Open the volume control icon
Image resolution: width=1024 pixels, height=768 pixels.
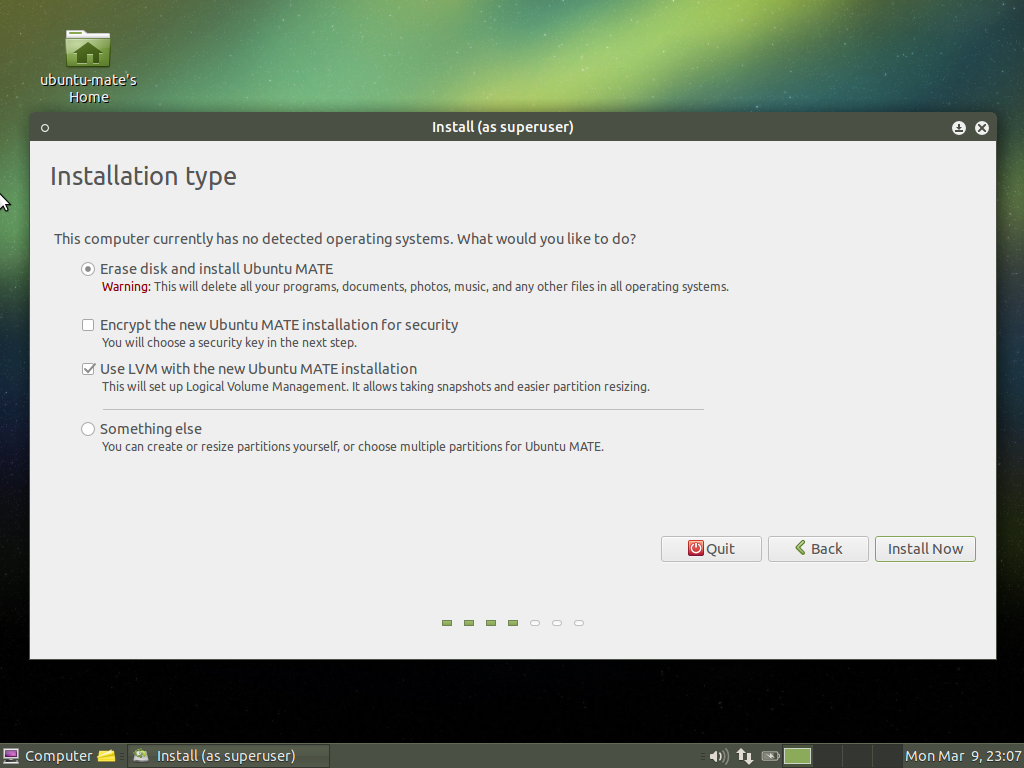(x=718, y=756)
